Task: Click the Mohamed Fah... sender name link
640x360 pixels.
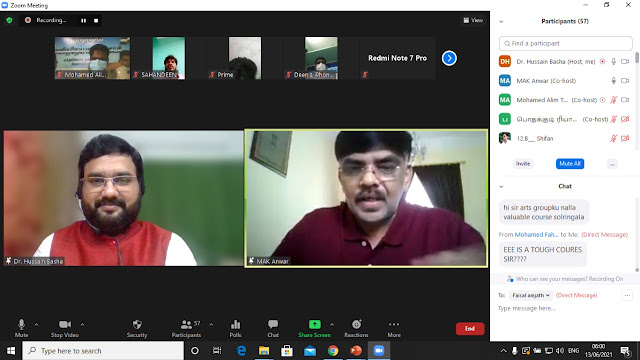Action: tap(536, 235)
